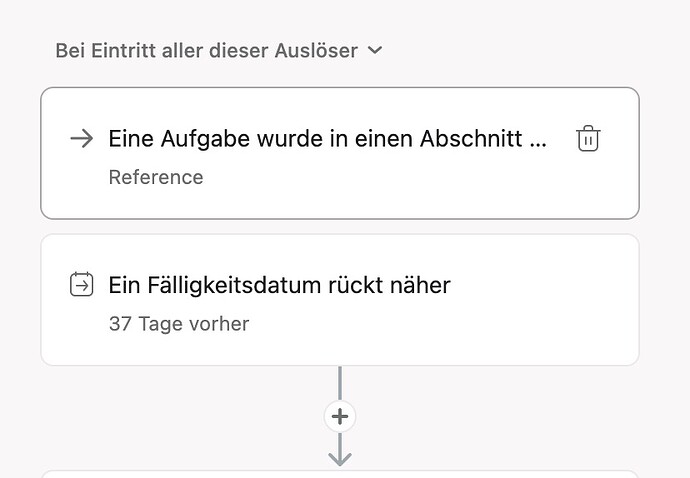The height and width of the screenshot is (478, 690).
Task: Click the arrow icon on the Aufgabe trigger
Action: (81, 139)
